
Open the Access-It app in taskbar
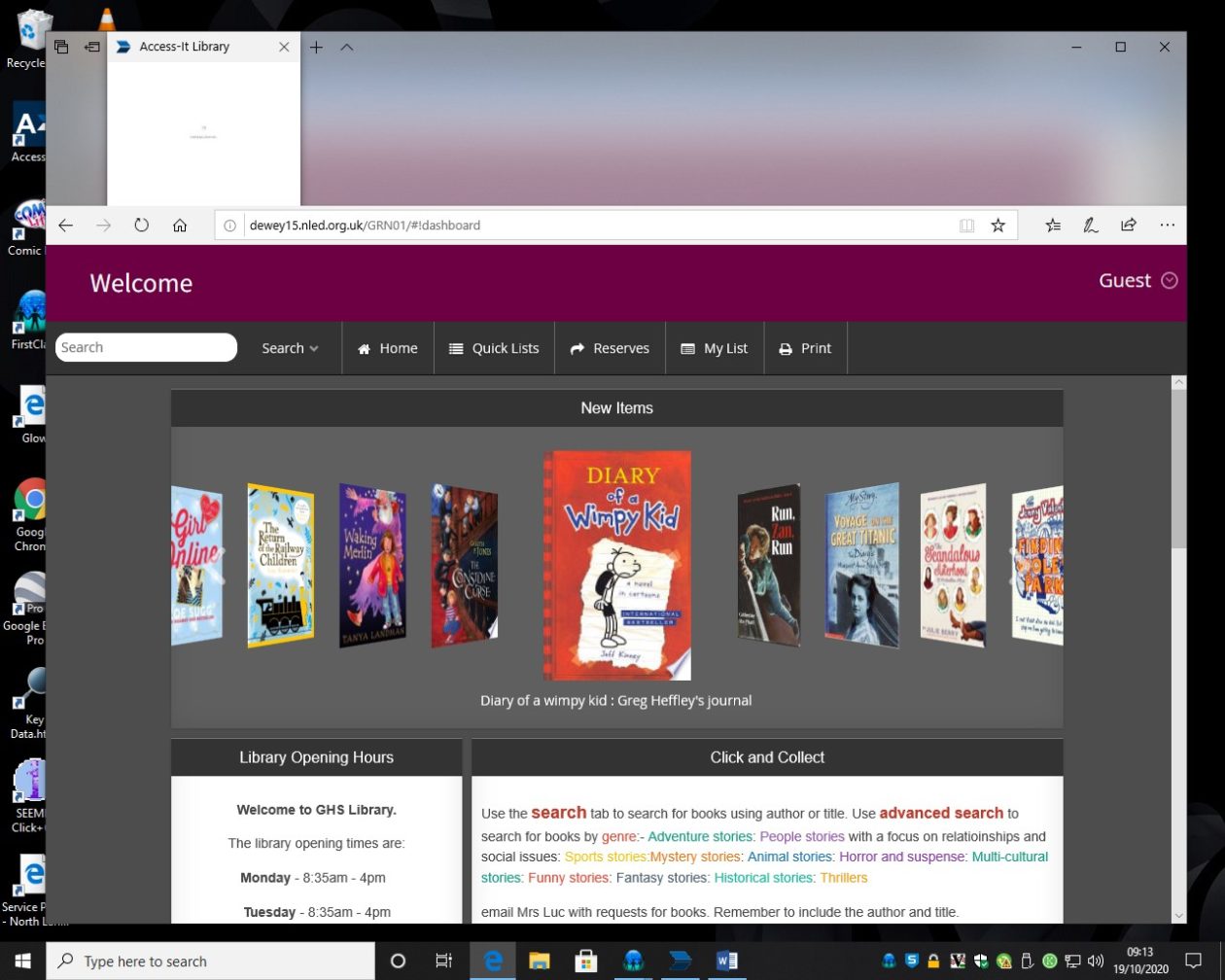pyautogui.click(x=680, y=961)
